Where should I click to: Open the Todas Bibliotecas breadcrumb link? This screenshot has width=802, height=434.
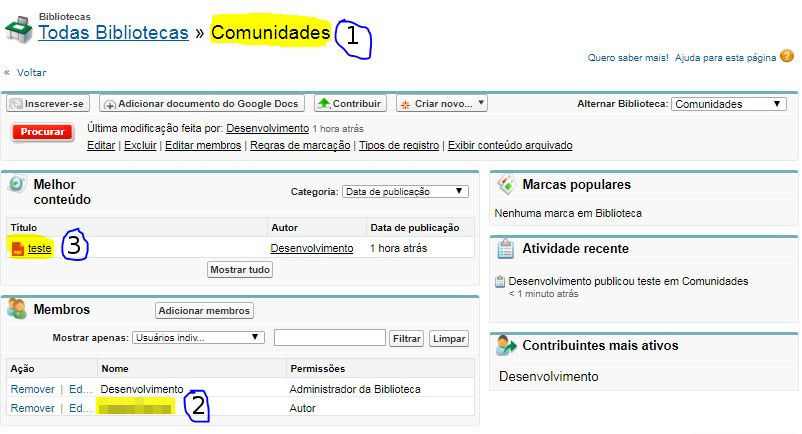pyautogui.click(x=114, y=33)
